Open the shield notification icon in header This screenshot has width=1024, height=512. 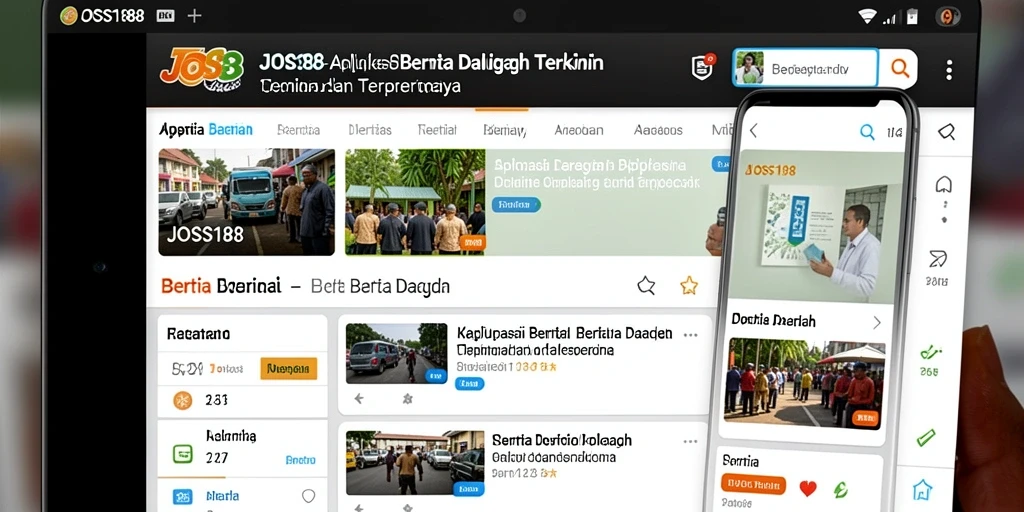[702, 67]
